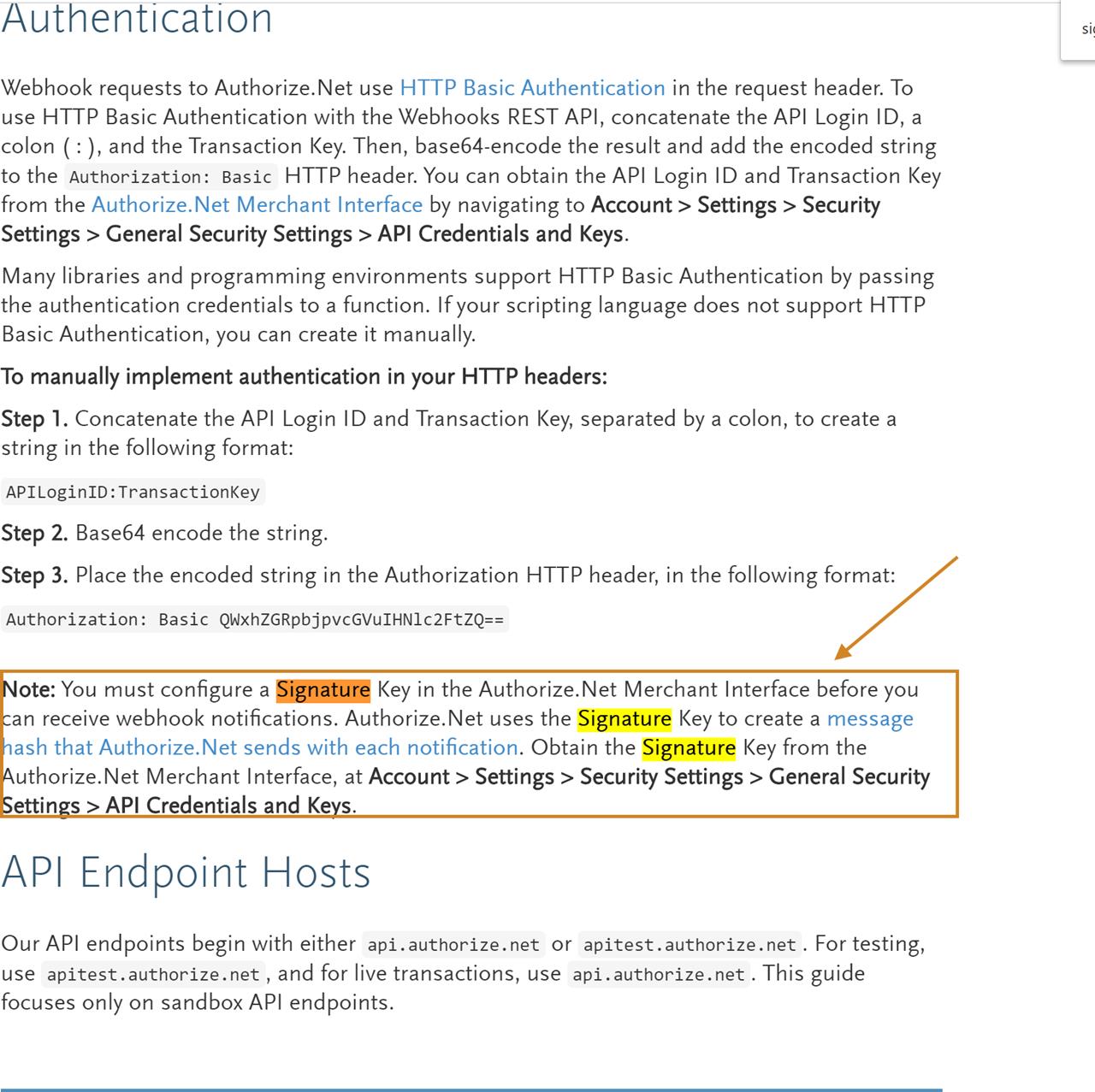1095x1092 pixels.
Task: Click api.authorize.net in 'live transactions' sentence
Action: point(659,975)
